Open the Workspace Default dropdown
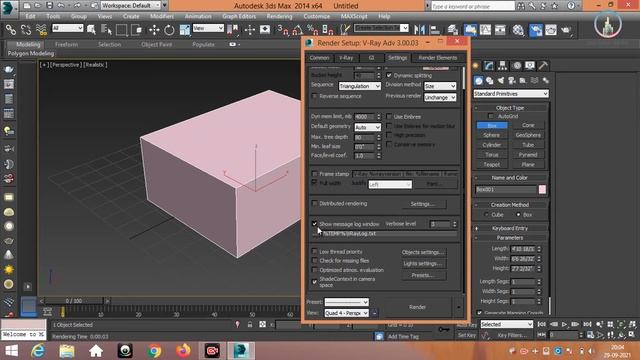This screenshot has height=360, width=640. tap(131, 6)
